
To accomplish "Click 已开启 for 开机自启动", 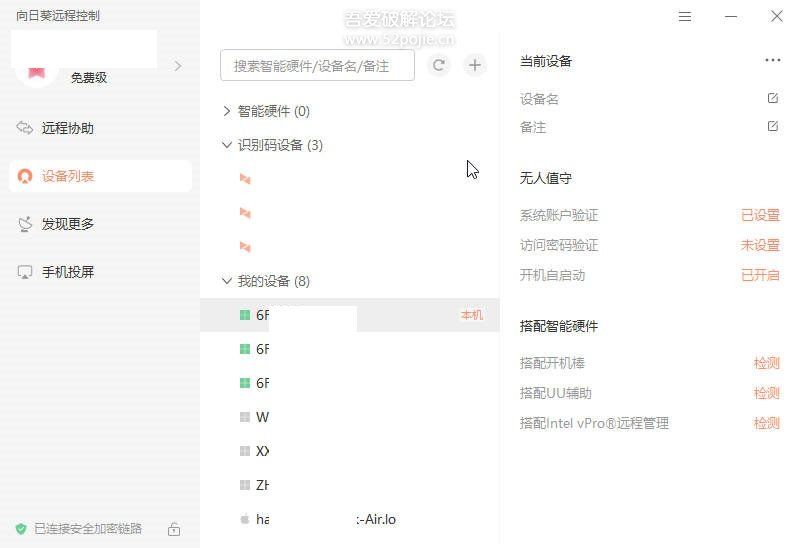I will click(760, 276).
